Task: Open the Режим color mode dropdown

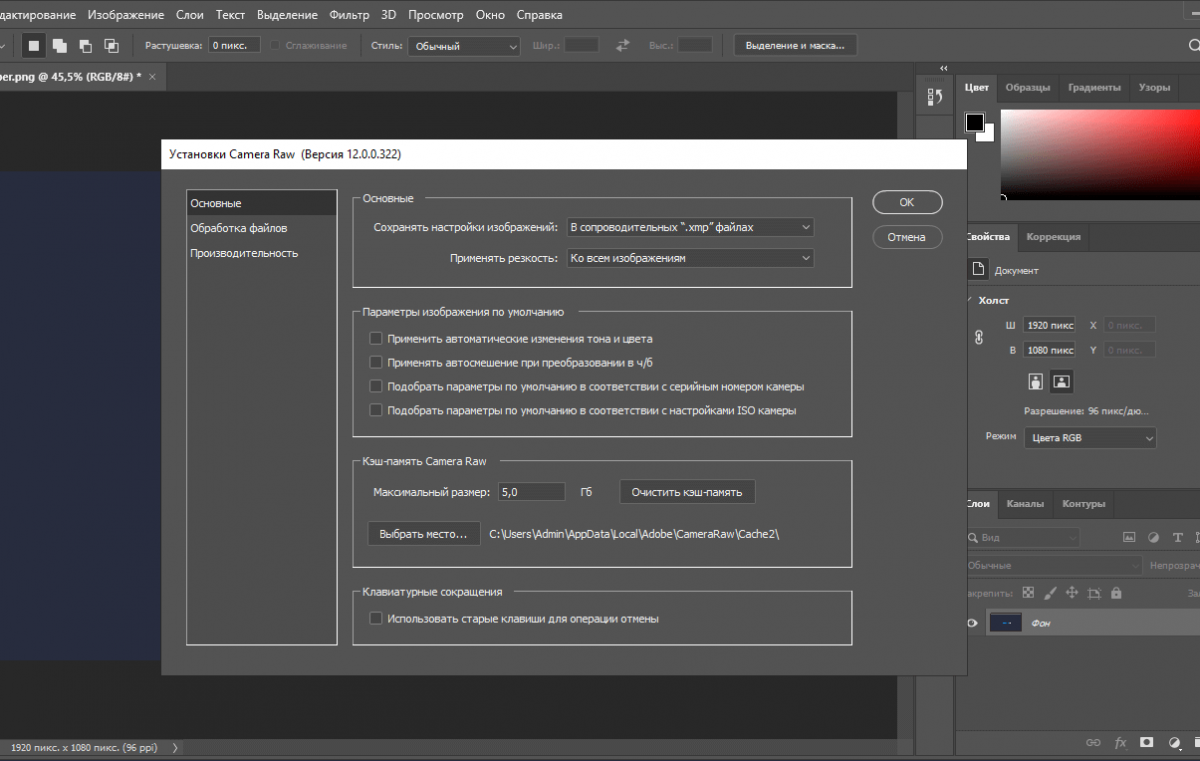Action: click(1090, 438)
